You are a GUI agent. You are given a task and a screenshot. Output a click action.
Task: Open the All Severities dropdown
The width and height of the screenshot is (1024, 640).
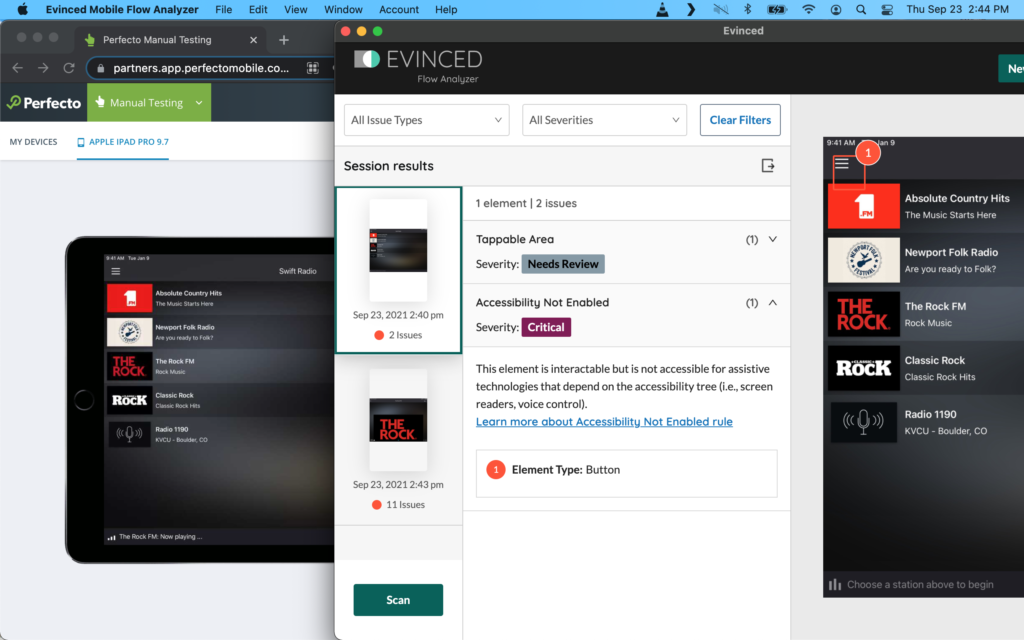tap(604, 120)
